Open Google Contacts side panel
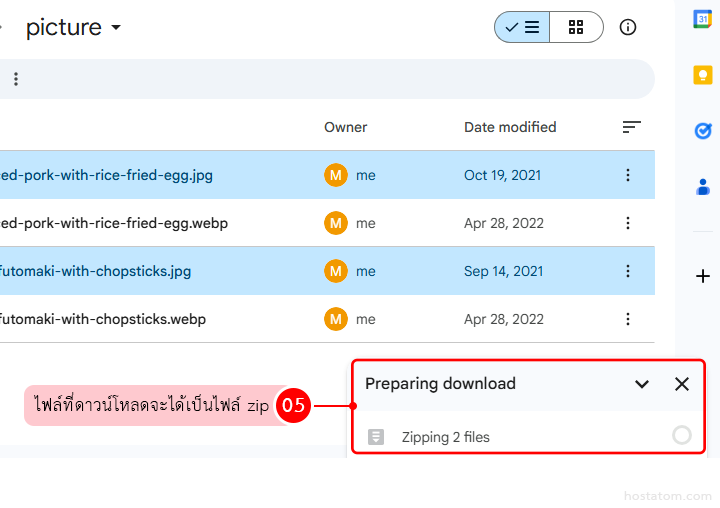 pyautogui.click(x=703, y=187)
